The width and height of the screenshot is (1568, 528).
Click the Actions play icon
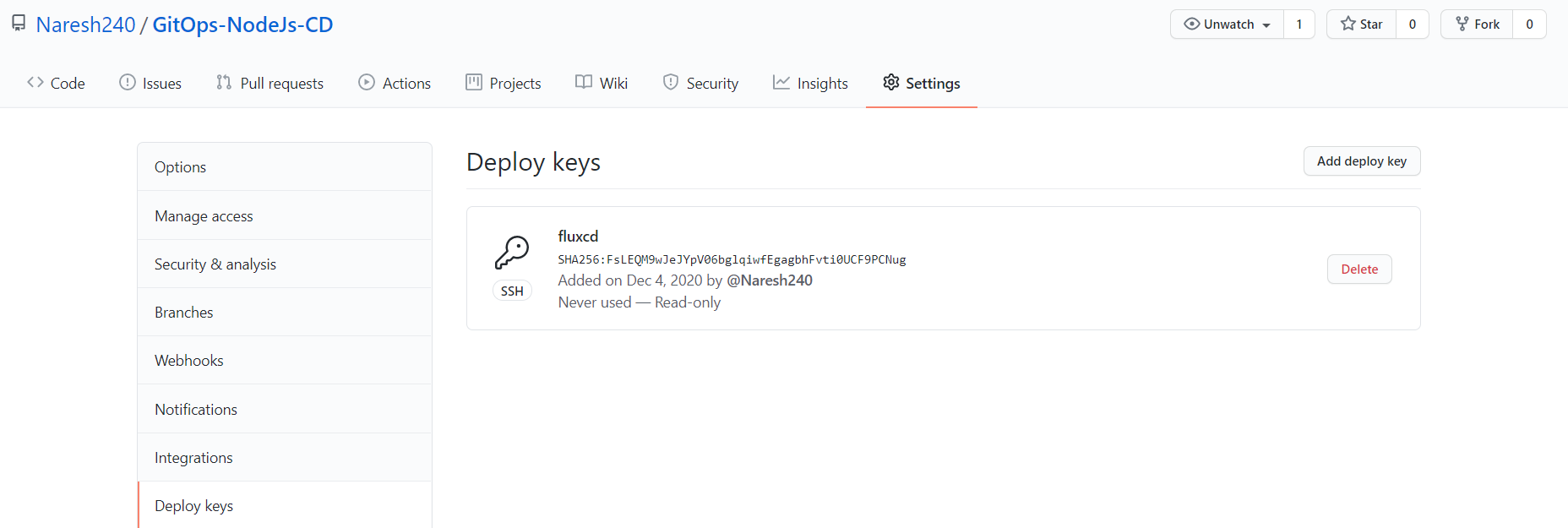[367, 82]
